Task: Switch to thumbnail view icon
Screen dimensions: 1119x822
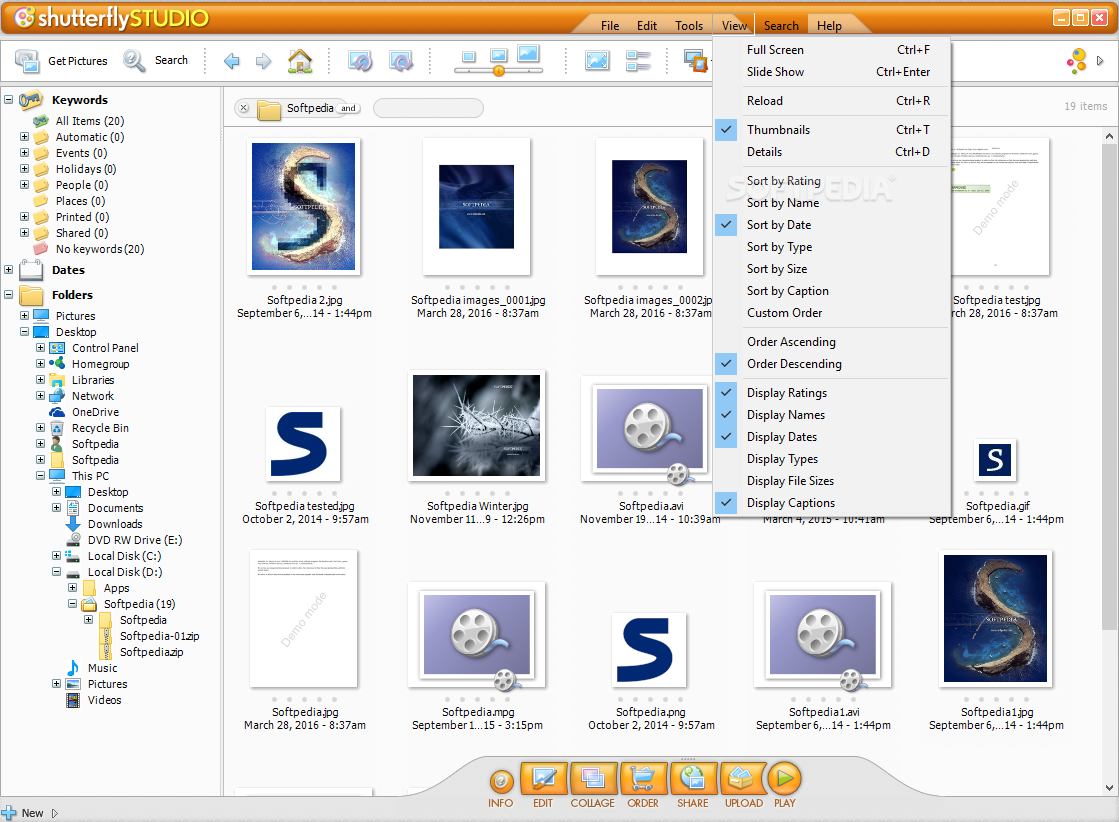Action: pos(597,61)
